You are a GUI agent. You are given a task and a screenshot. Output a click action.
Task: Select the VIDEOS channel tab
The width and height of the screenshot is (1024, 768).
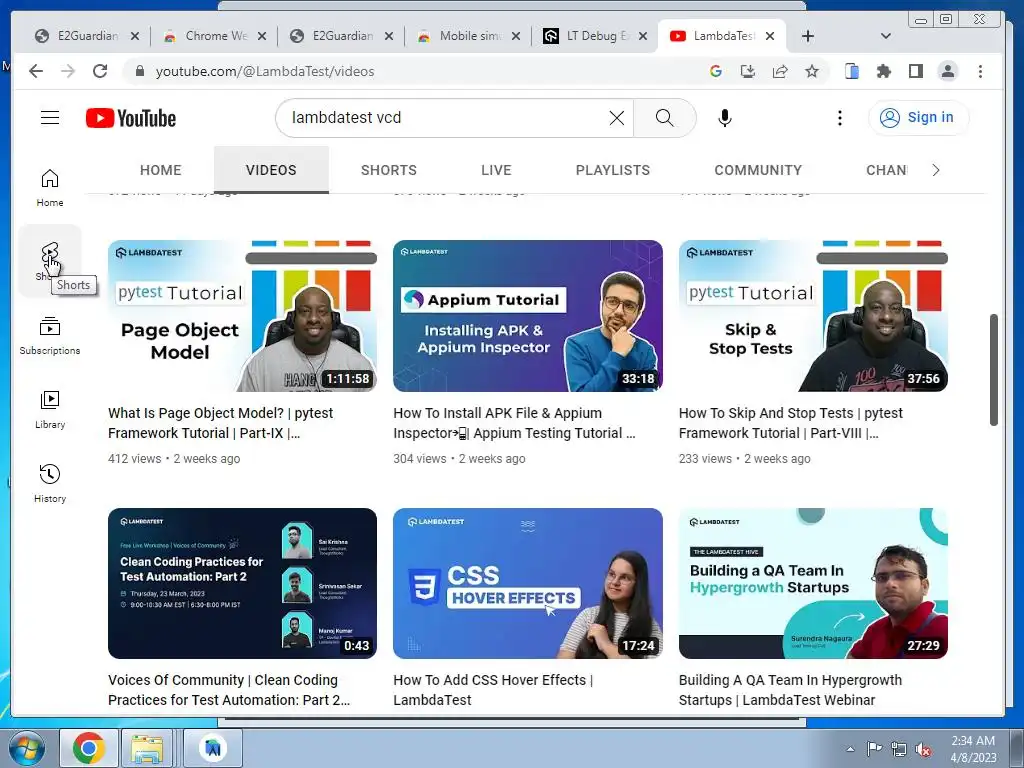point(271,170)
